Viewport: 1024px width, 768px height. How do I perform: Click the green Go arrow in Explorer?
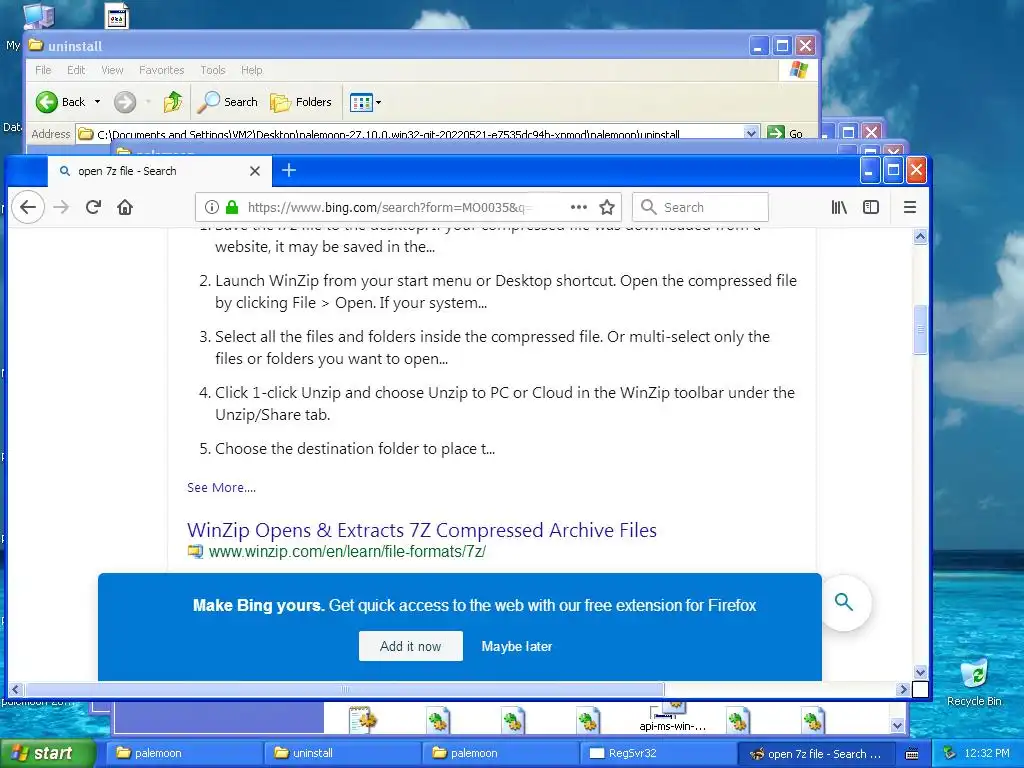[775, 133]
